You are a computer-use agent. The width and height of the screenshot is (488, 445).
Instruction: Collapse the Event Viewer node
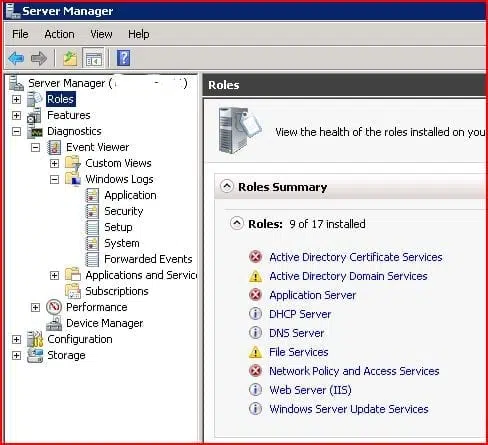[35, 147]
